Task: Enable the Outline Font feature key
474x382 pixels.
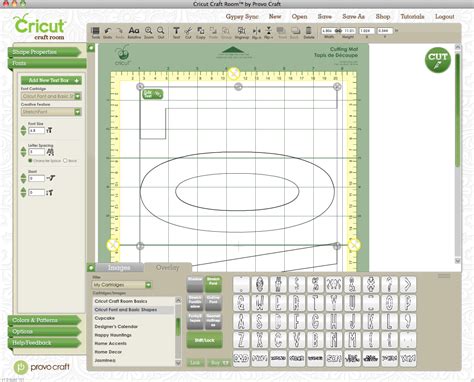Action: click(x=213, y=303)
